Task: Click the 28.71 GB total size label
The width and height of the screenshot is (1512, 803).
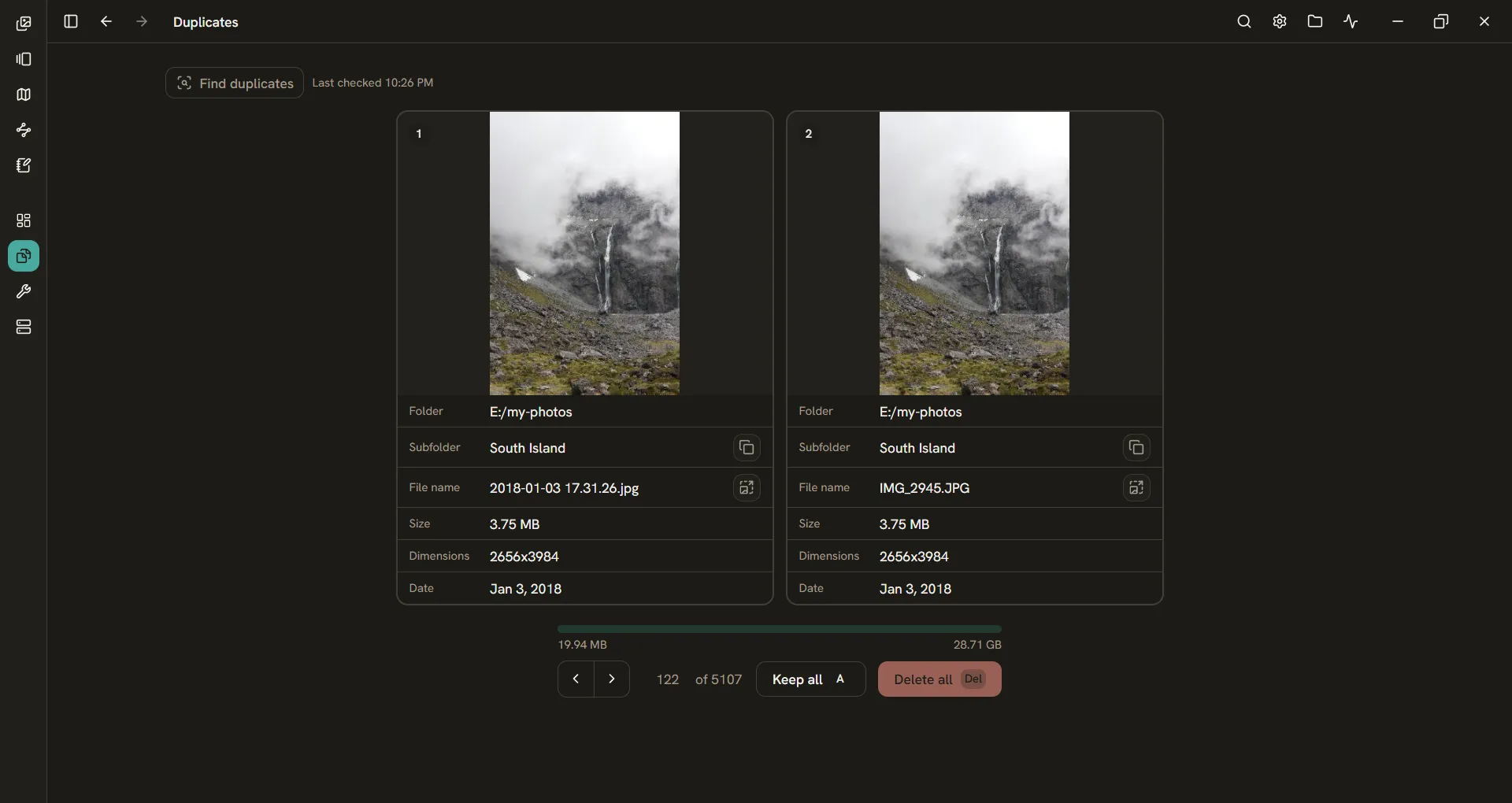Action: pyautogui.click(x=977, y=645)
